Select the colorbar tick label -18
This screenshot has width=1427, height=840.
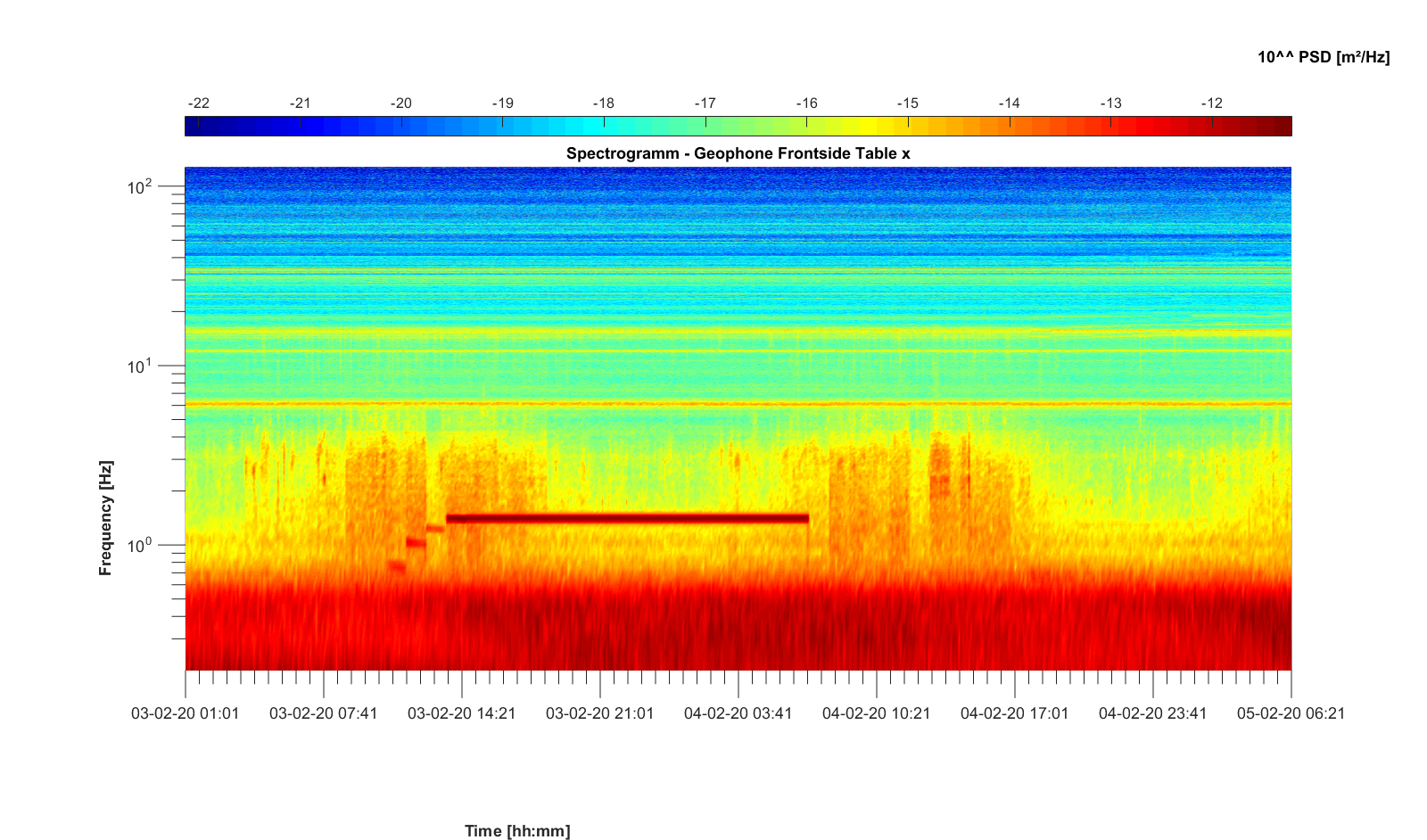pyautogui.click(x=604, y=103)
